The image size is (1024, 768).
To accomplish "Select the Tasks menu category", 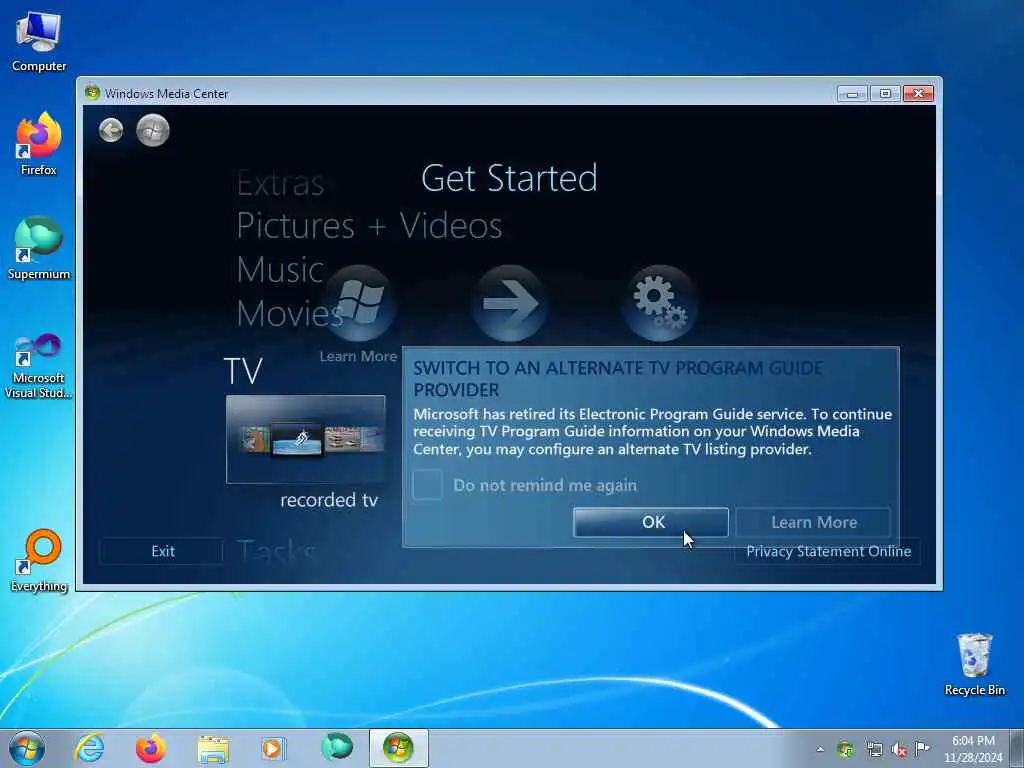I will click(x=276, y=552).
